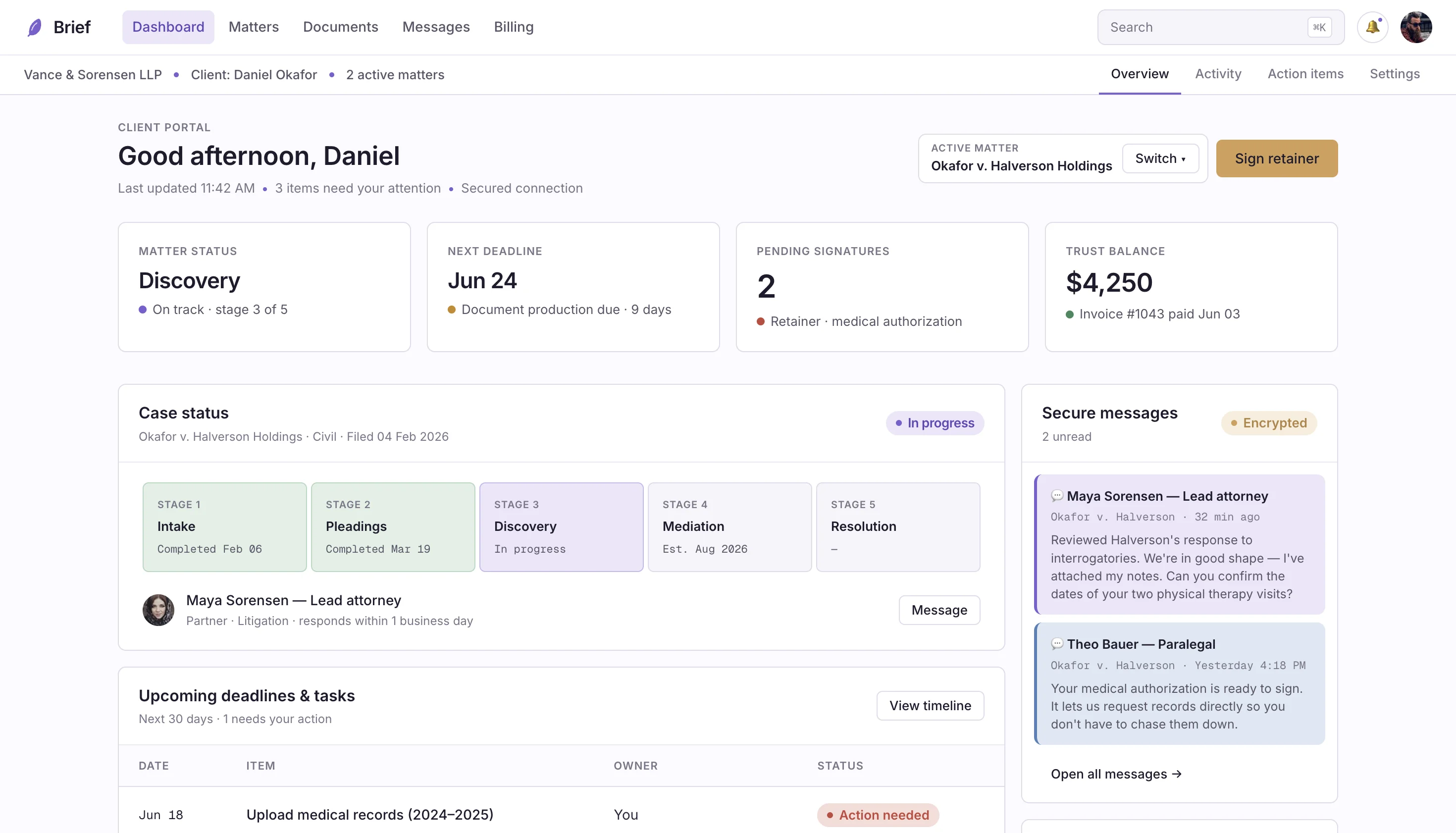The width and height of the screenshot is (1456, 833).
Task: Click the chat bubble icon on Maya Sorensen's message
Action: pyautogui.click(x=1057, y=495)
